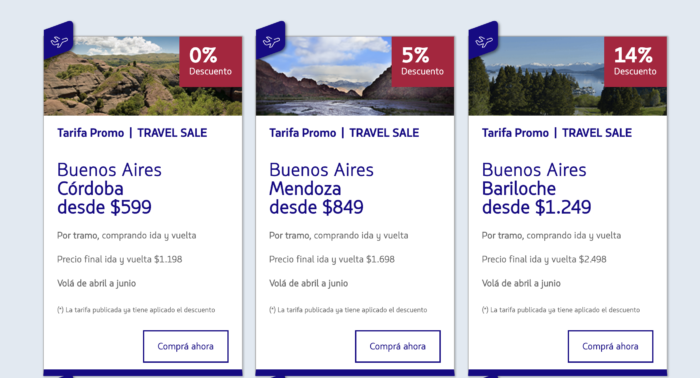Click the Buenos Aires Mendoza desde $849 title
Screen dimensions: 700x378
(321, 188)
